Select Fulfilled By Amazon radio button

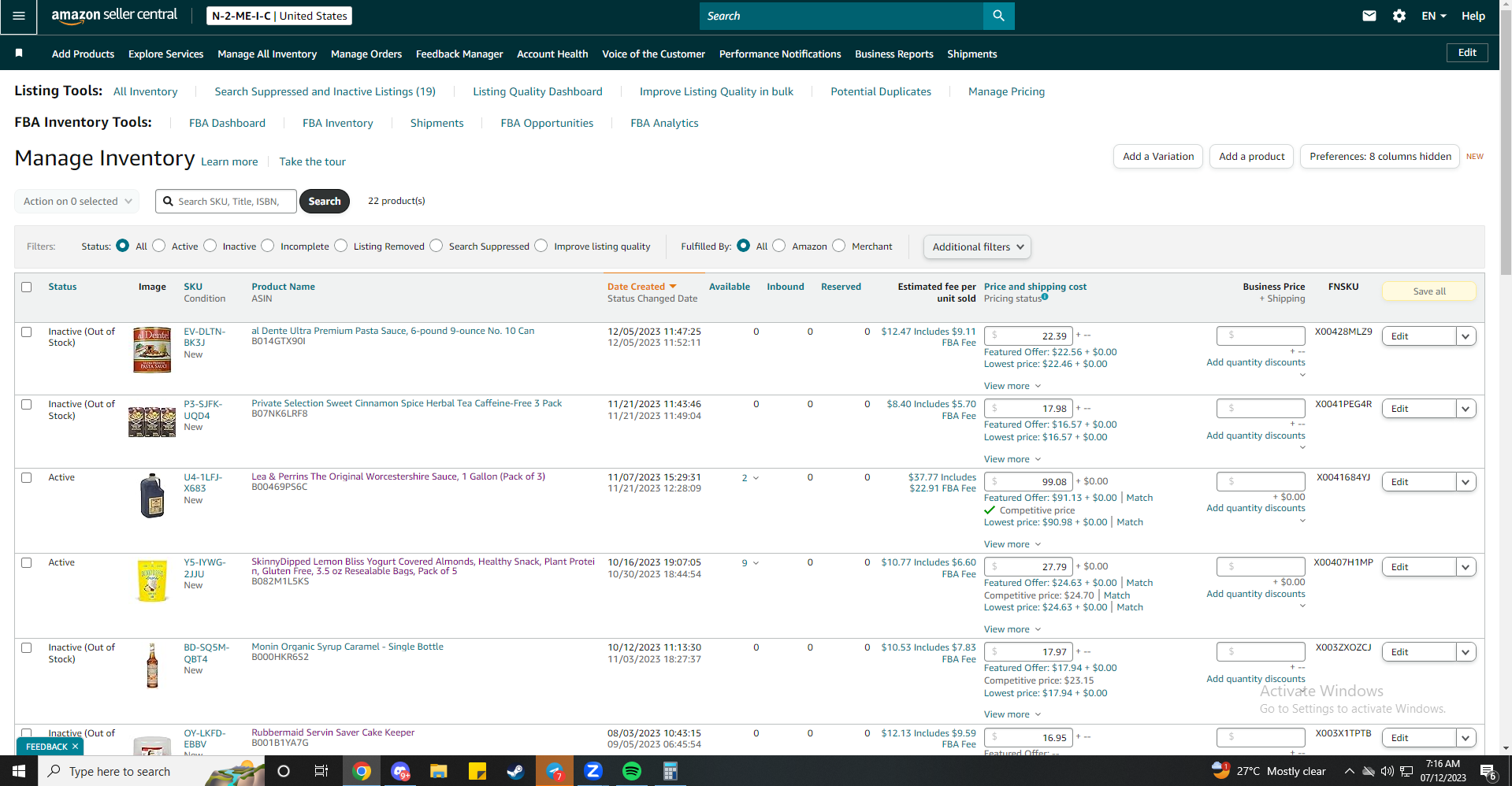(779, 246)
